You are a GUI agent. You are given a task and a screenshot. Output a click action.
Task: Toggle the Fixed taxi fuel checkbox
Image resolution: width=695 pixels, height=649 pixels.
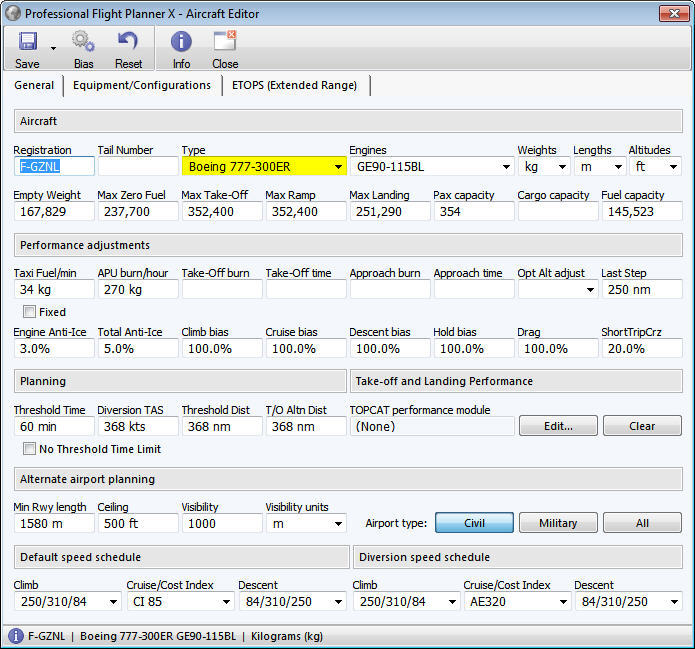(x=29, y=312)
